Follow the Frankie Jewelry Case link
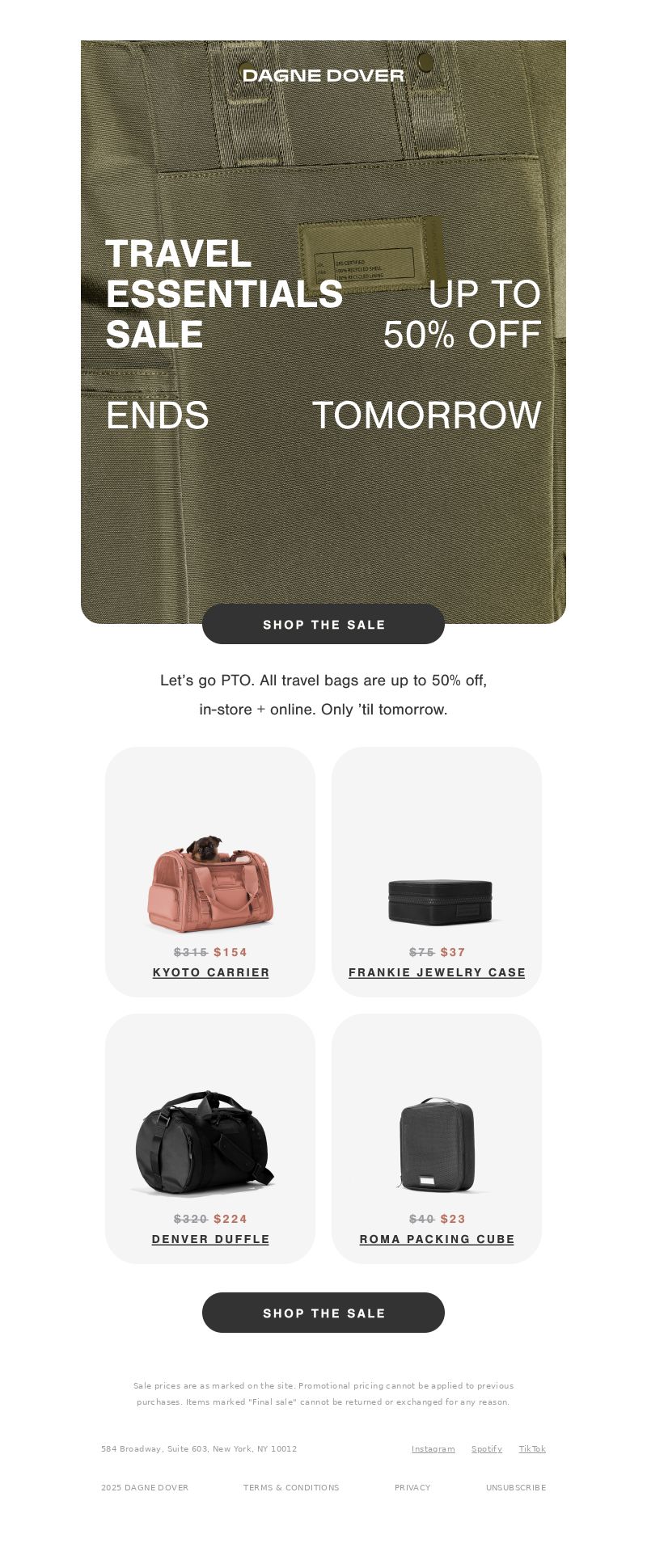647x1568 pixels. 437,972
